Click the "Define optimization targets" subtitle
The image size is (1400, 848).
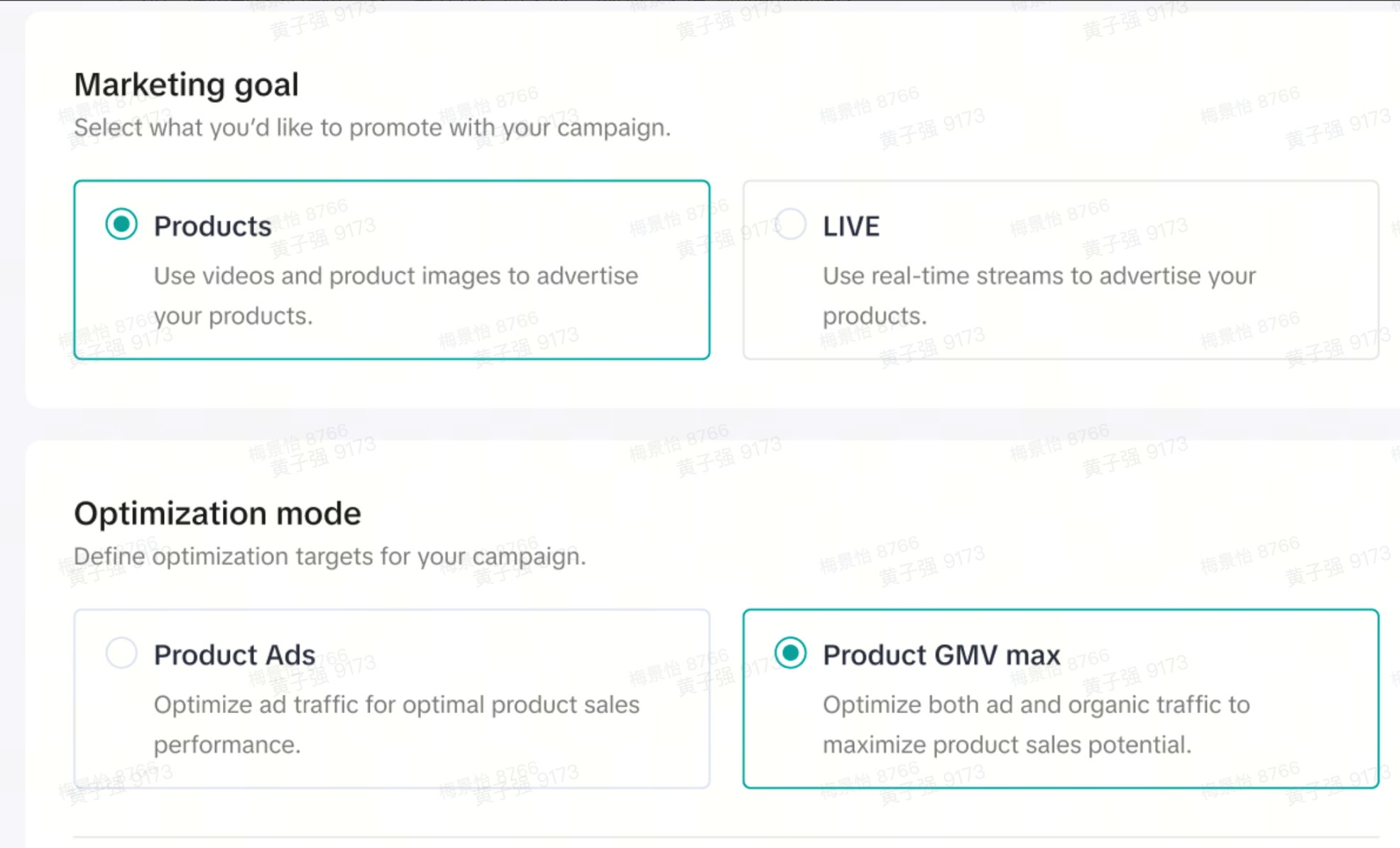[x=329, y=556]
